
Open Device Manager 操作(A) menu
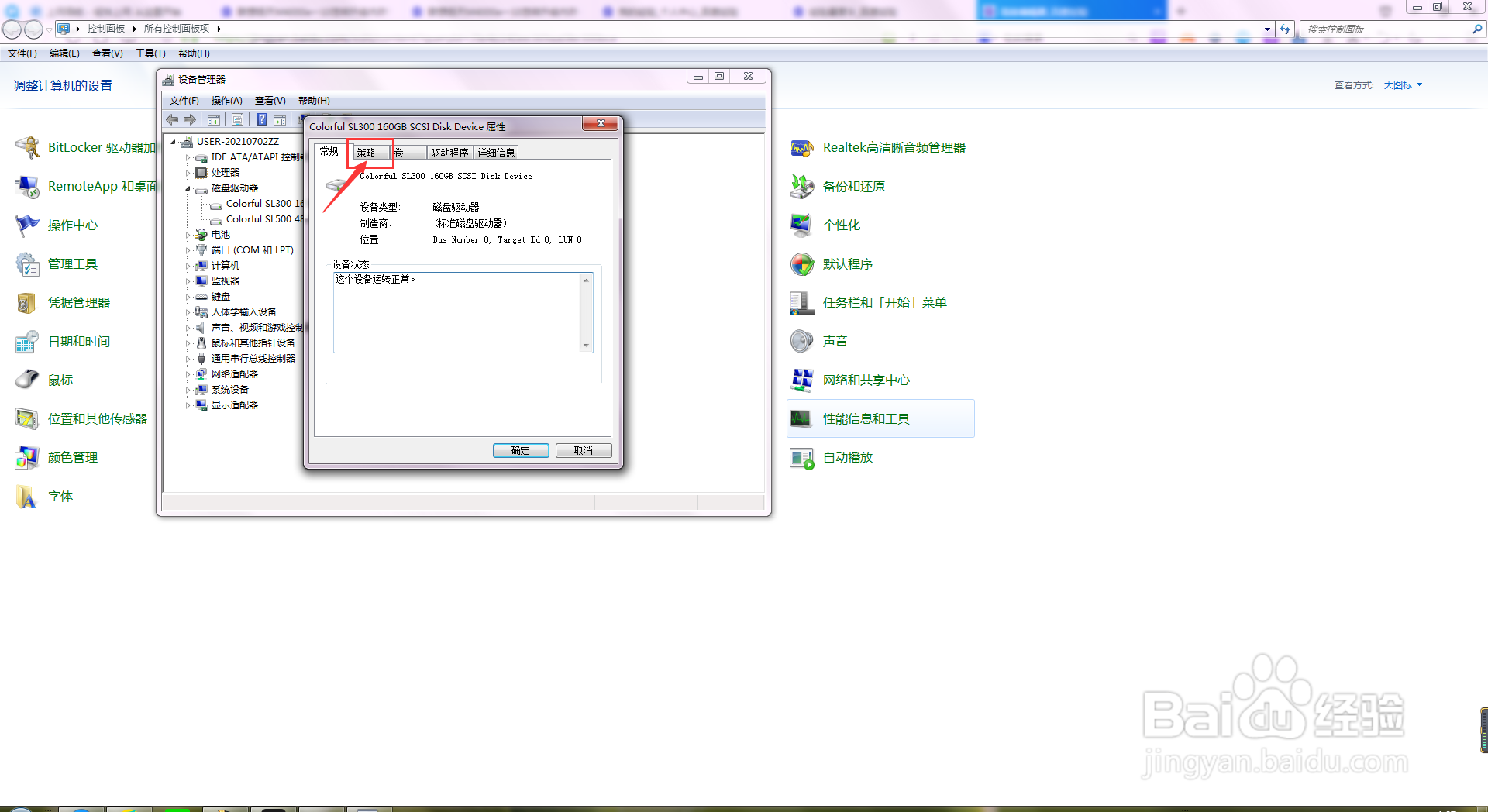[x=227, y=101]
